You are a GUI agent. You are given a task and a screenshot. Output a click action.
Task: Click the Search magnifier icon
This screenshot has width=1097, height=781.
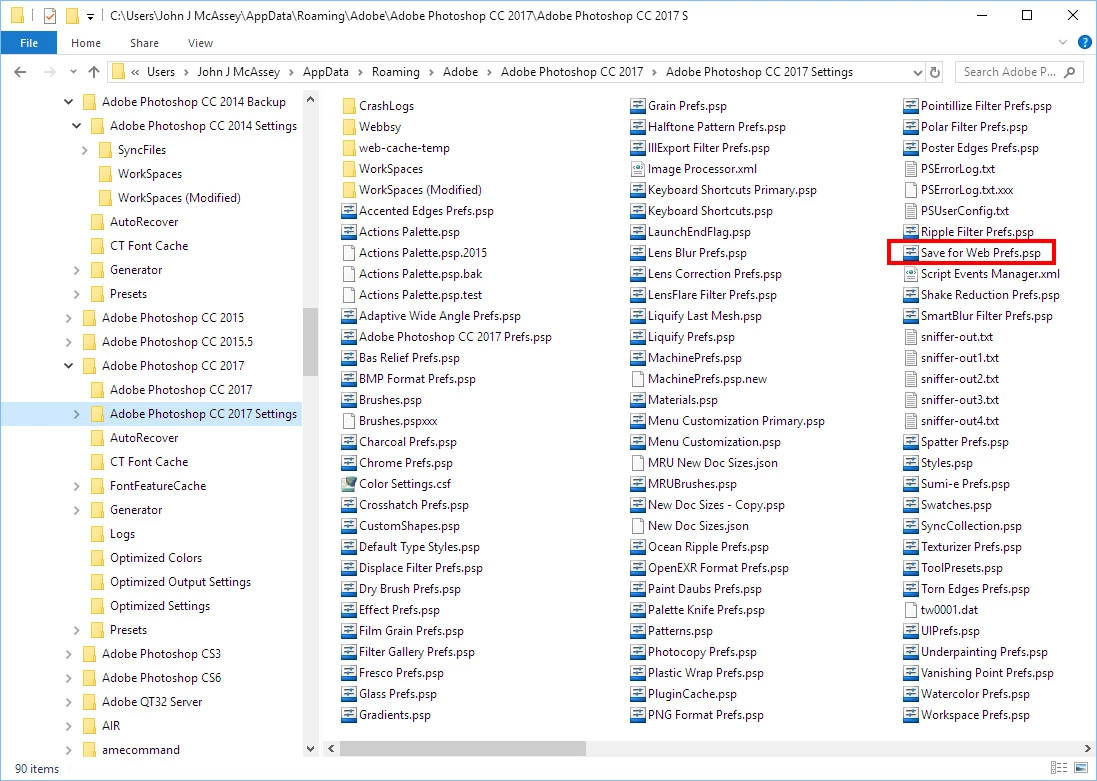1069,72
